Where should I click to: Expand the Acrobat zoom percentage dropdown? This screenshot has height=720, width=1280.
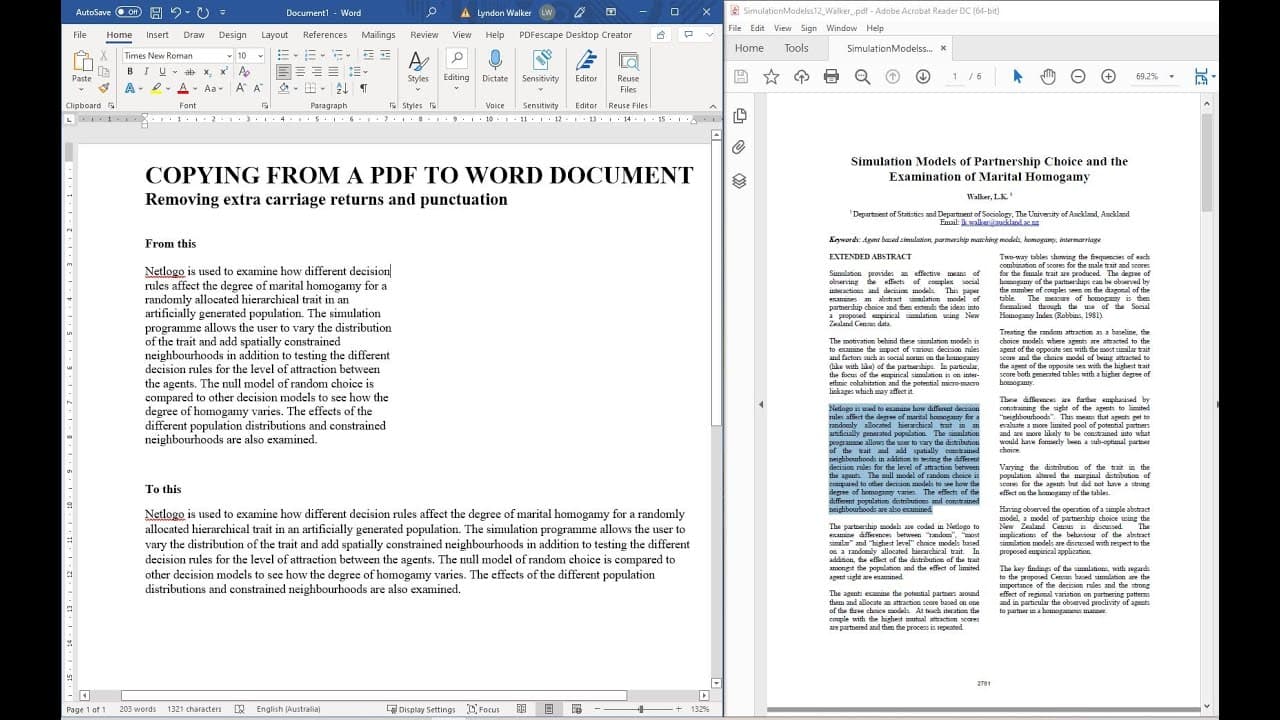(x=1168, y=76)
